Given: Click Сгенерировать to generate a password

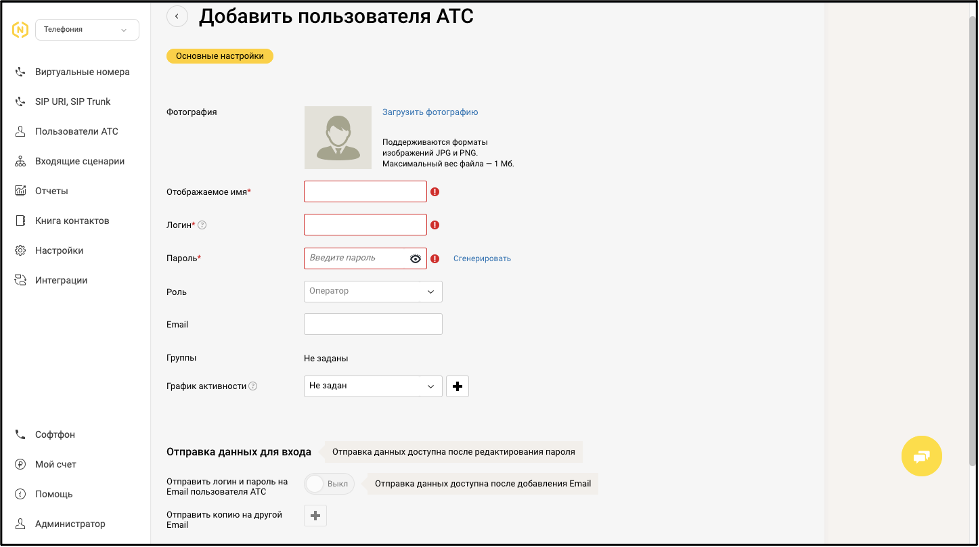Looking at the screenshot, I should (482, 259).
